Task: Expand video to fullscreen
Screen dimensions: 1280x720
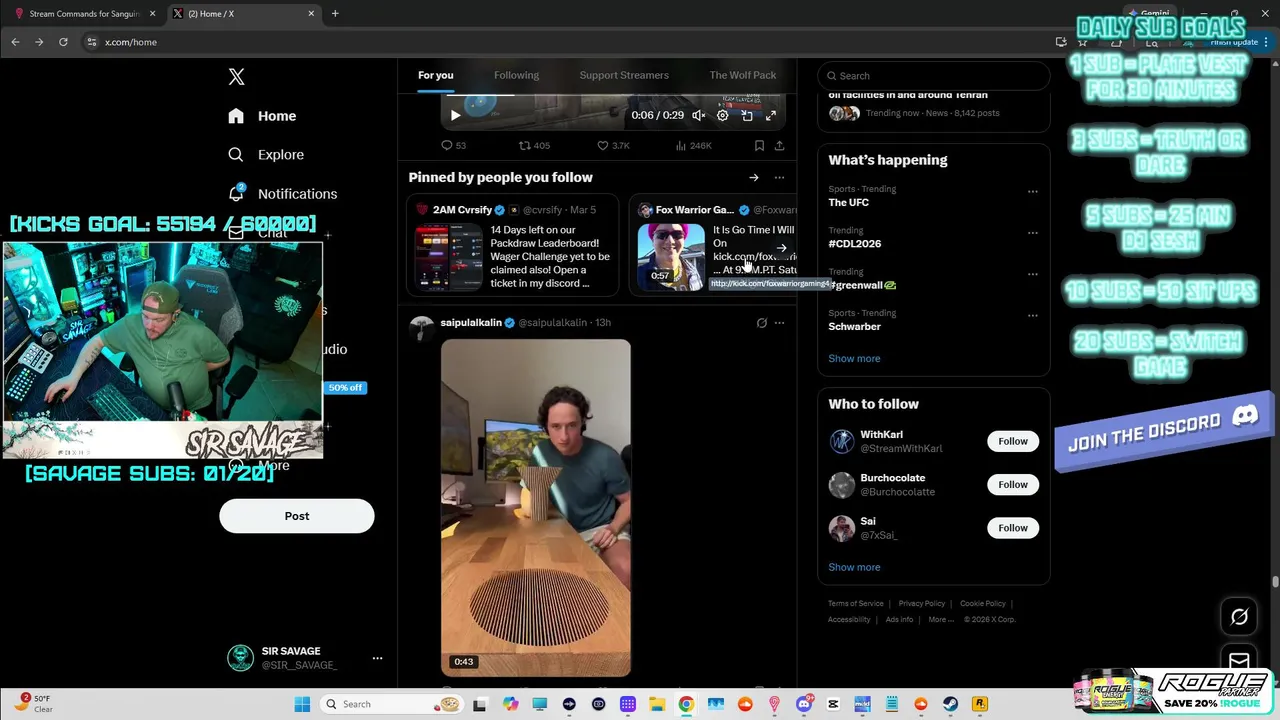Action: [x=771, y=115]
